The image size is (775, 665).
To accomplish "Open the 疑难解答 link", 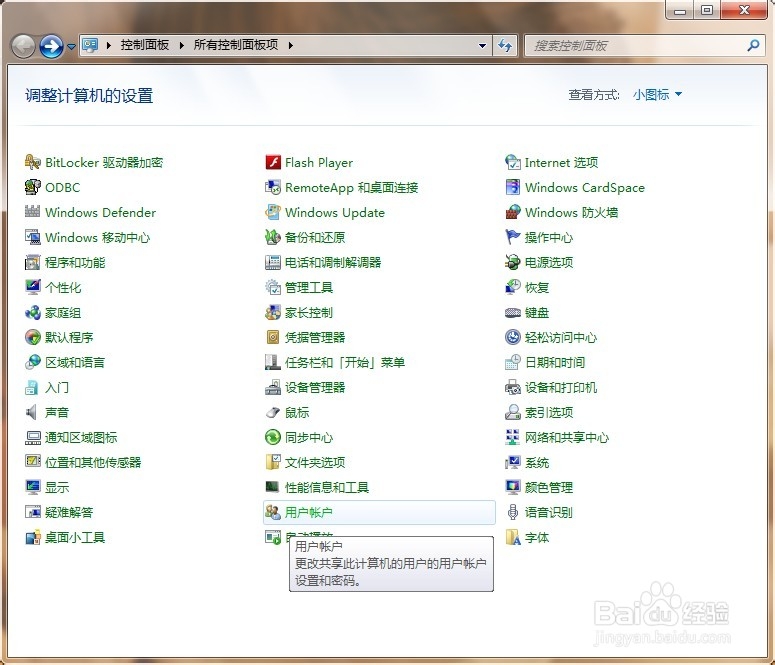I will 69,512.
